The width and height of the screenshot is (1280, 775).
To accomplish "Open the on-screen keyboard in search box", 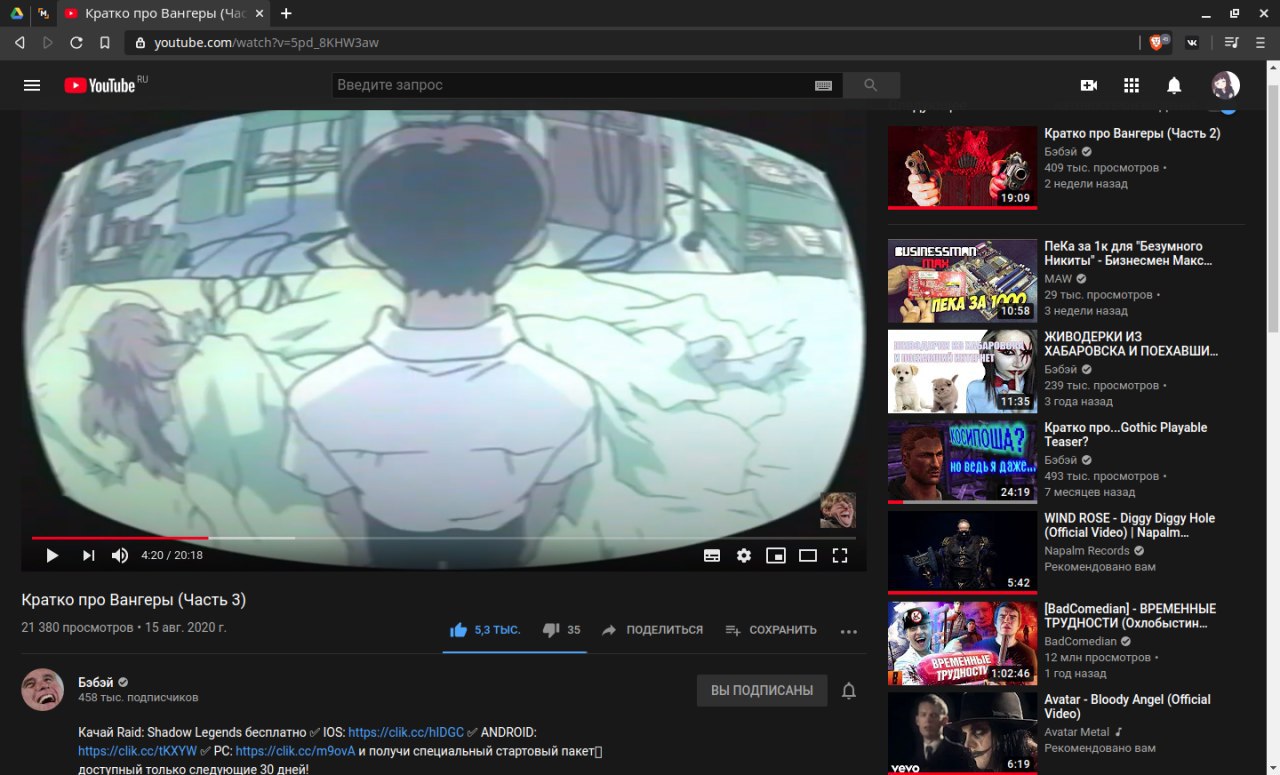I will pyautogui.click(x=823, y=86).
